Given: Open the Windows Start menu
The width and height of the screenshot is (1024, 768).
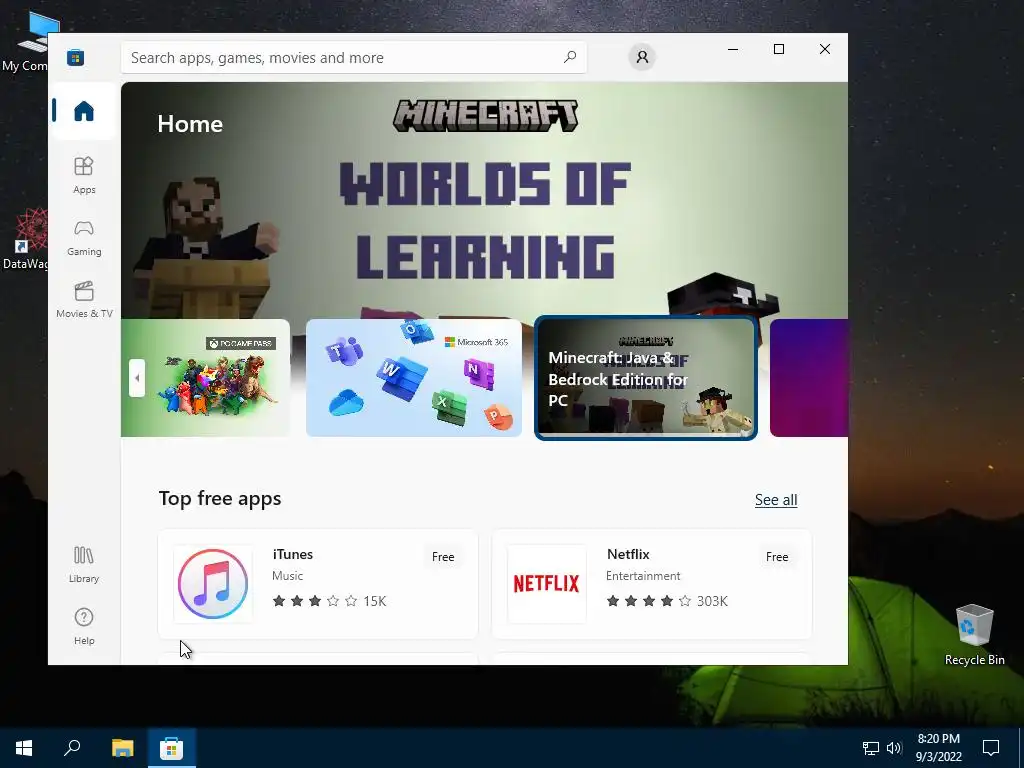Looking at the screenshot, I should pyautogui.click(x=24, y=748).
